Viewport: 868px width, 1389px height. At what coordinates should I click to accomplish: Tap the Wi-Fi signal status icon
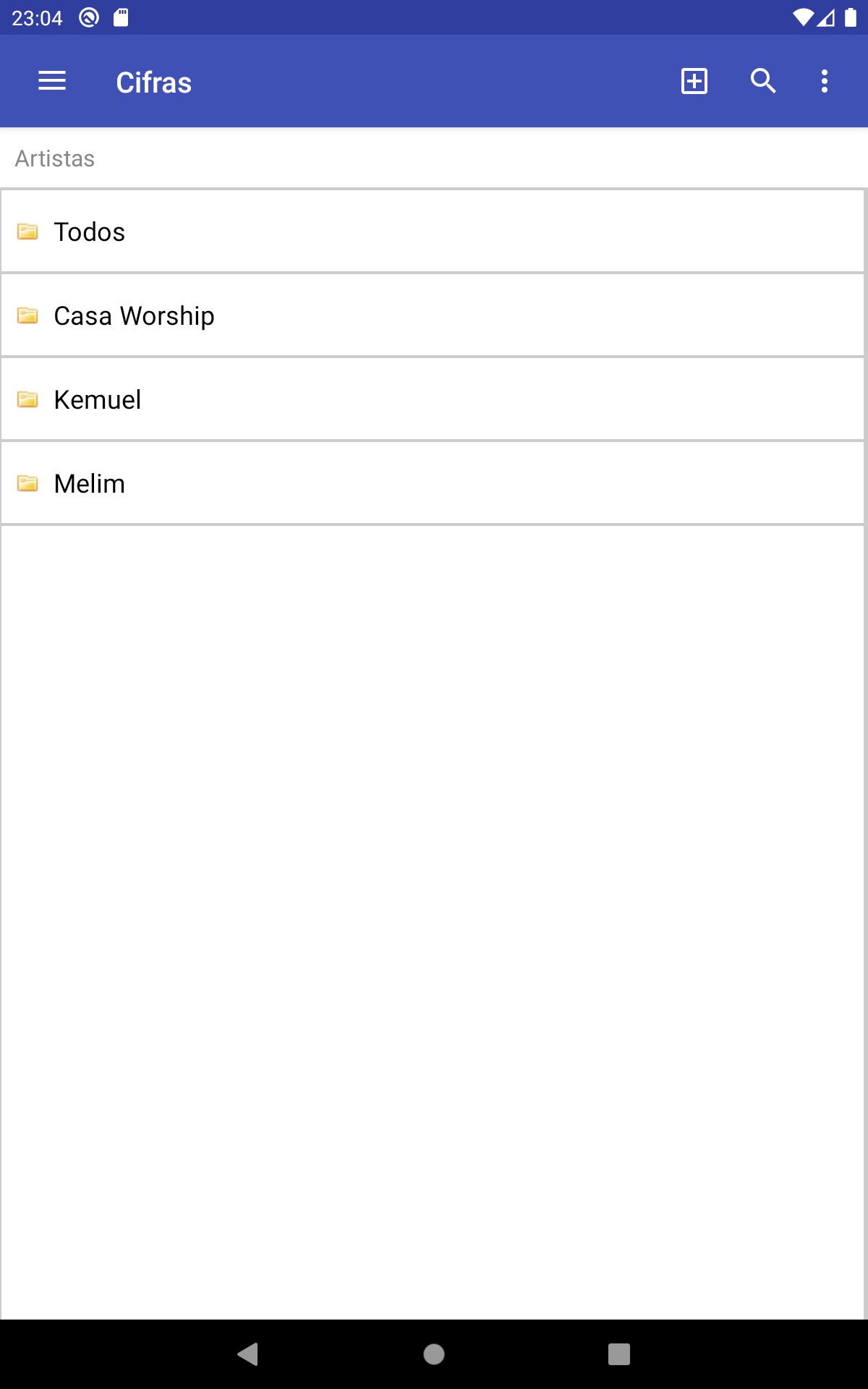(802, 17)
